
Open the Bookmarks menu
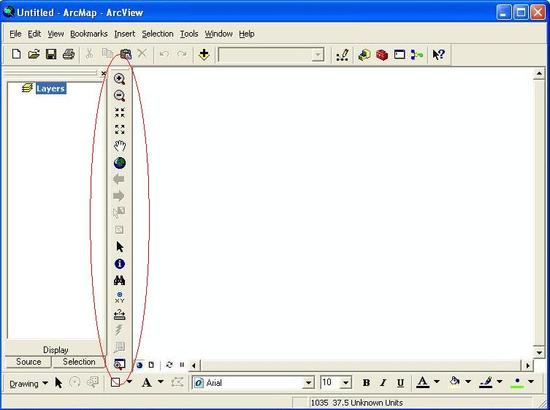click(89, 34)
